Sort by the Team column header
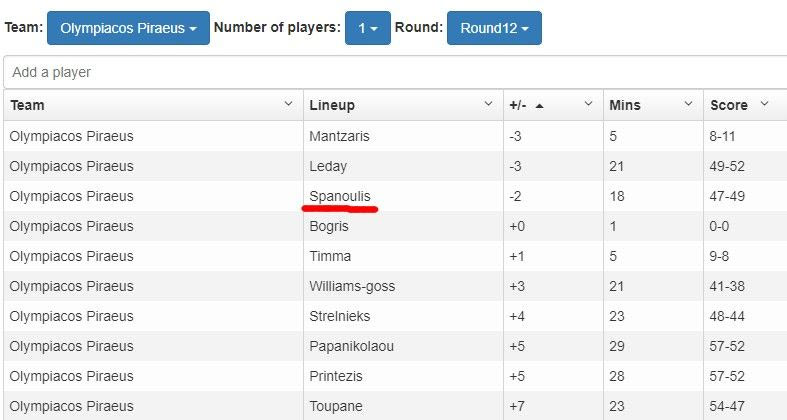Viewport: 787px width, 420px height. (x=28, y=105)
